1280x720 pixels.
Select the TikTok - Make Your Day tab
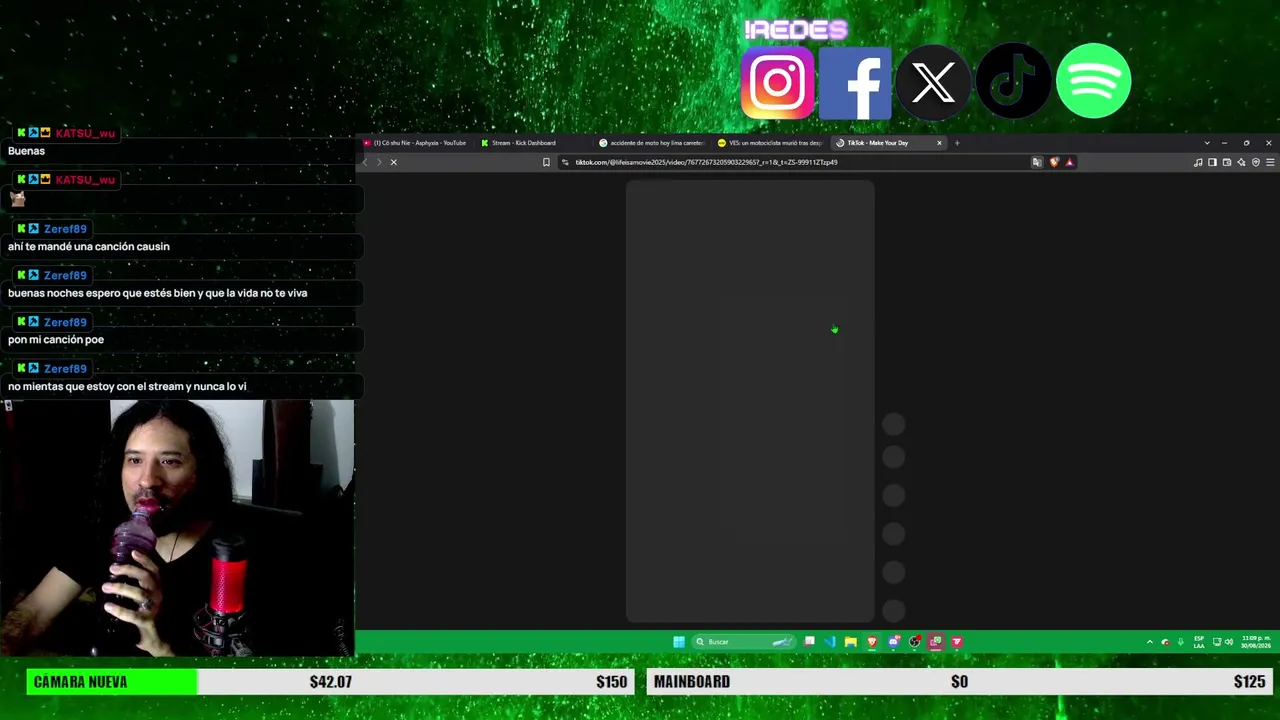[x=890, y=143]
